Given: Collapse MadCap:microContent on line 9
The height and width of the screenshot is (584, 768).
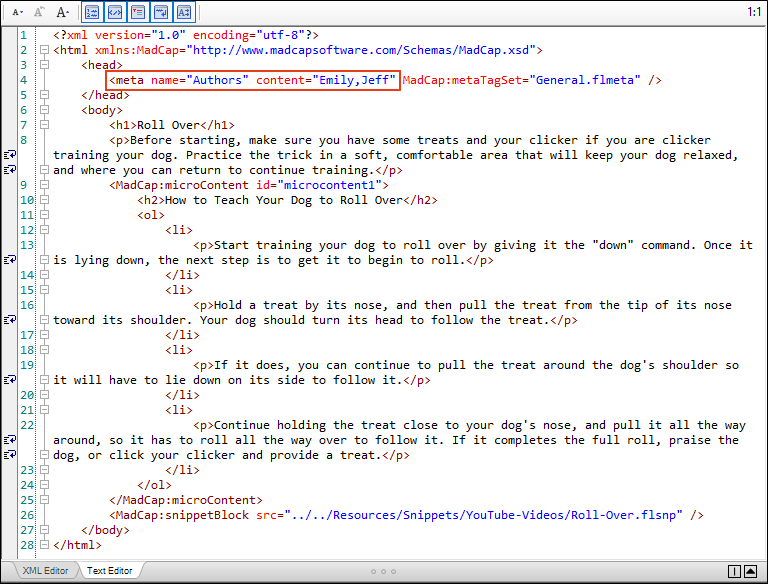Looking at the screenshot, I should point(45,185).
